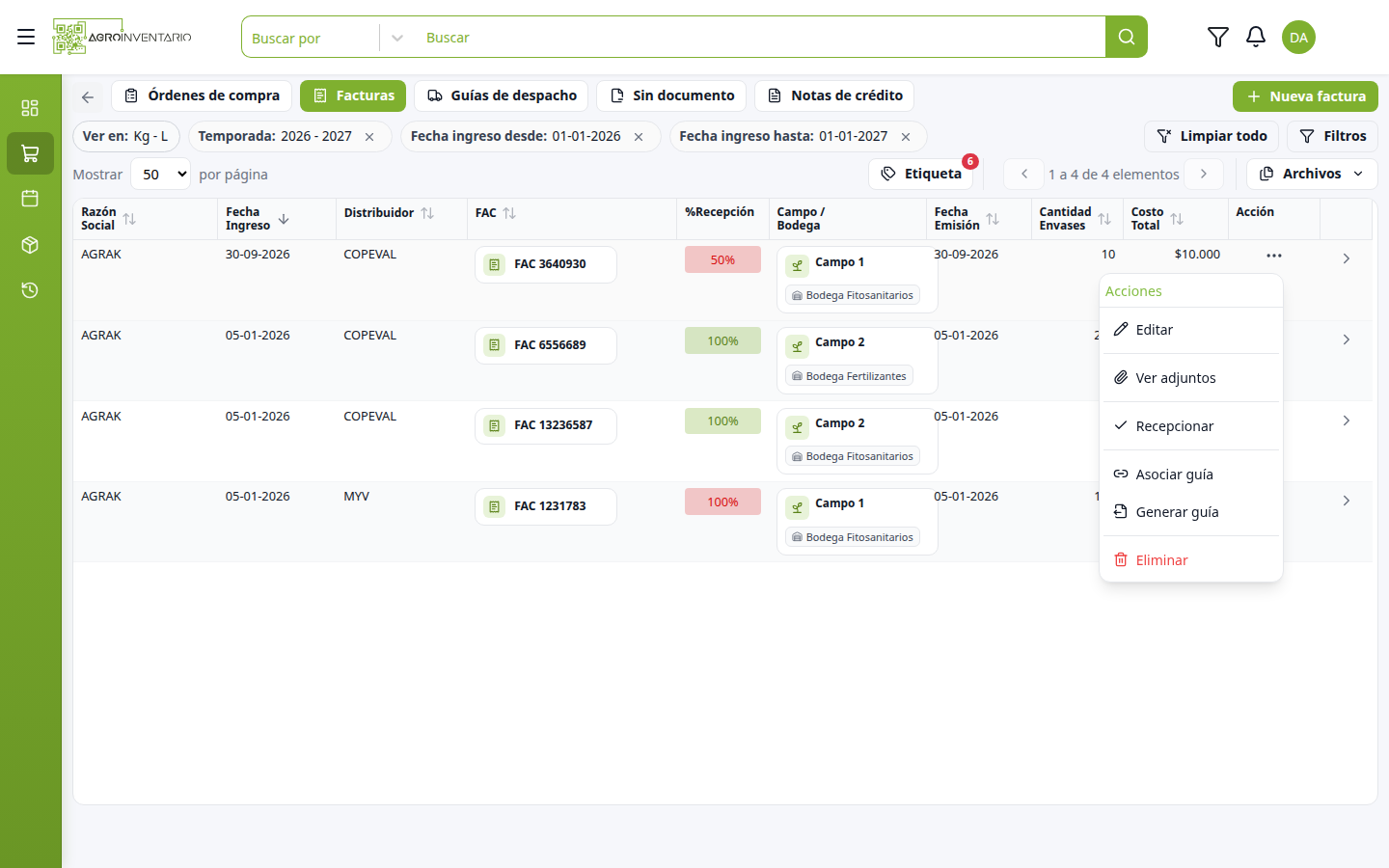Choose Ver adjuntos in Acciones menu
The image size is (1389, 868).
tap(1191, 378)
